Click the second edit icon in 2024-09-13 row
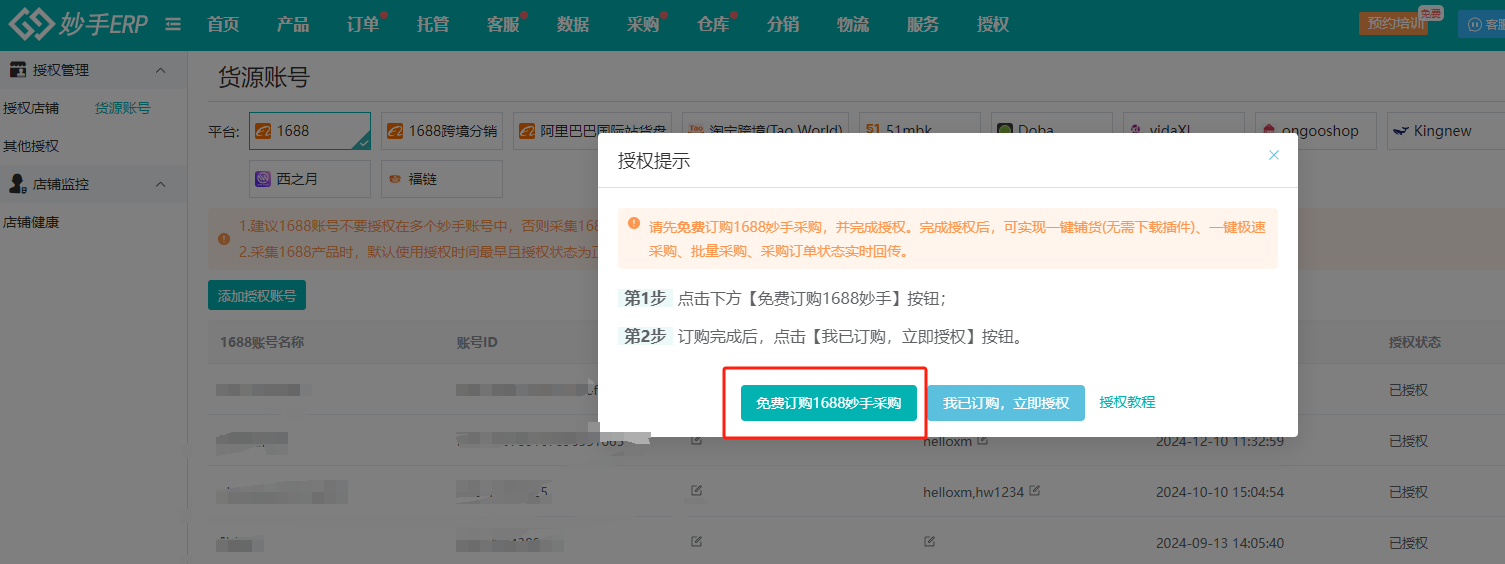This screenshot has height=564, width=1505. coord(930,541)
